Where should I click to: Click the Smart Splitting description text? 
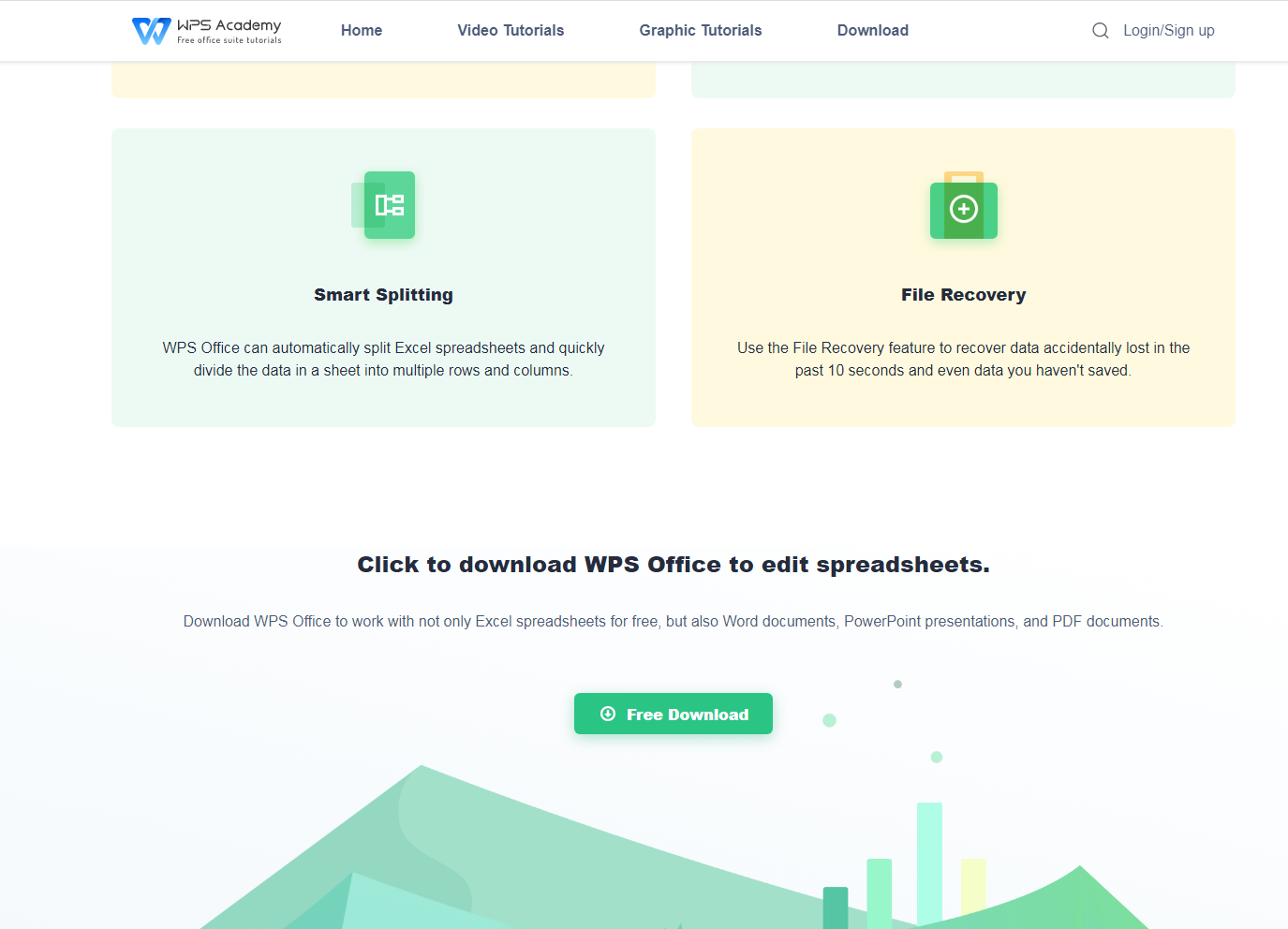tap(383, 359)
